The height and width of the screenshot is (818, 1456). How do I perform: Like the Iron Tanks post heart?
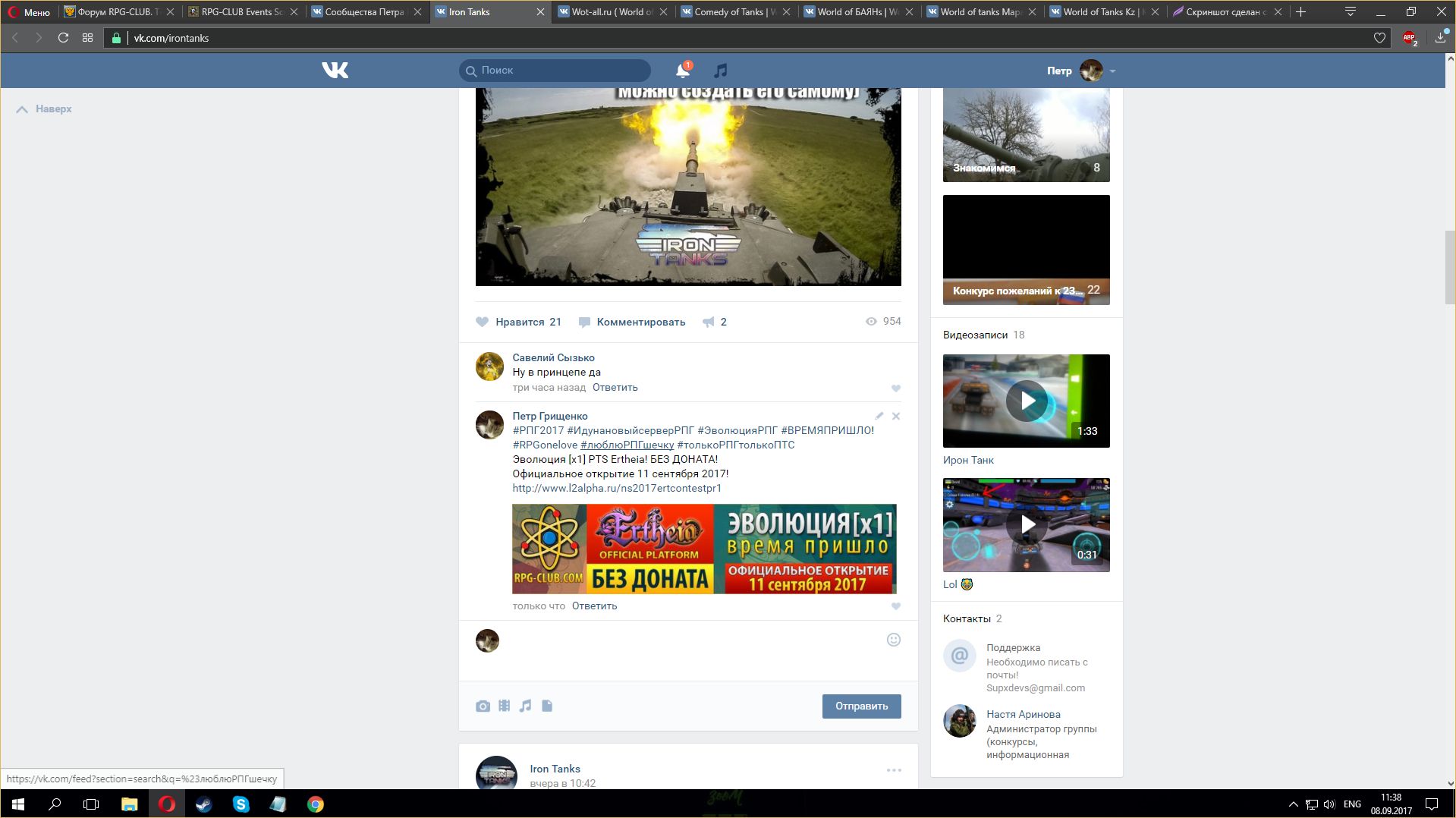click(482, 322)
